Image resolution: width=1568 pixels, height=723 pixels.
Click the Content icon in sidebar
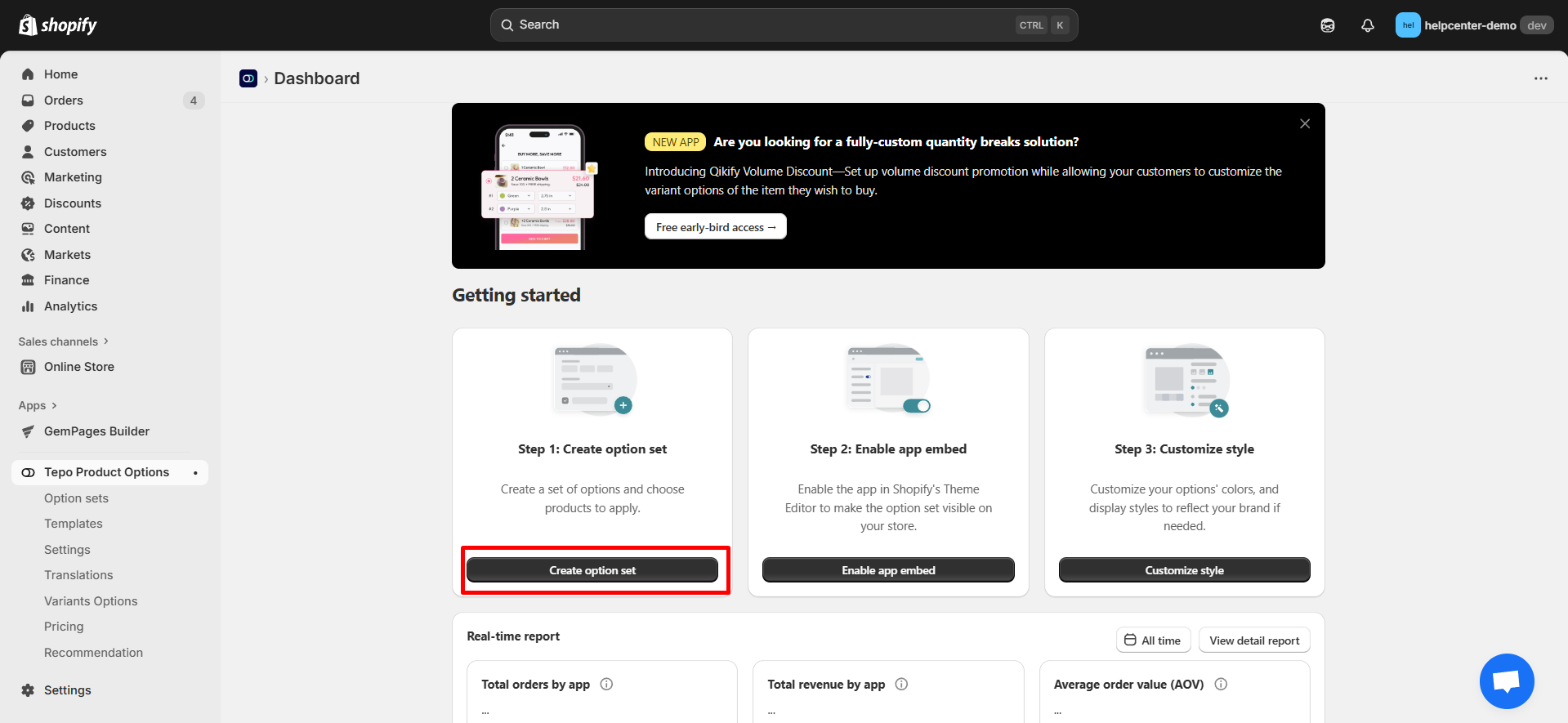28,229
